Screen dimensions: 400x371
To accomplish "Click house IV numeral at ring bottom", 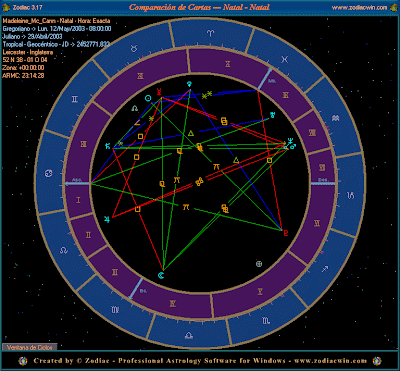I will pyautogui.click(x=172, y=303).
